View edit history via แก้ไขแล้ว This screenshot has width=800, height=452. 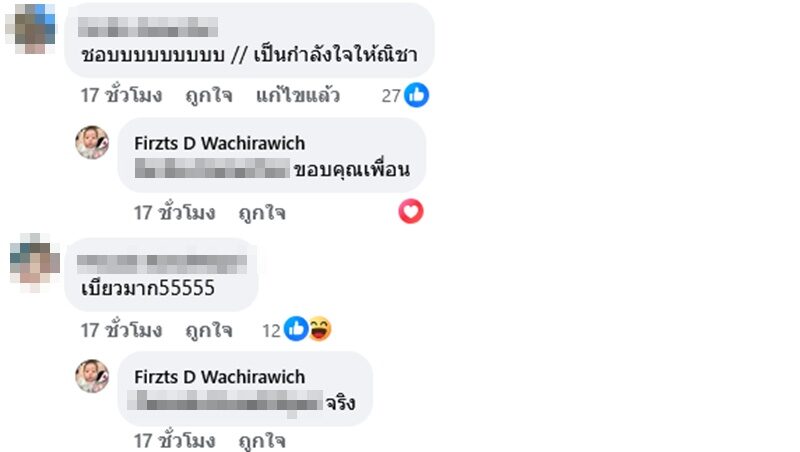click(298, 95)
